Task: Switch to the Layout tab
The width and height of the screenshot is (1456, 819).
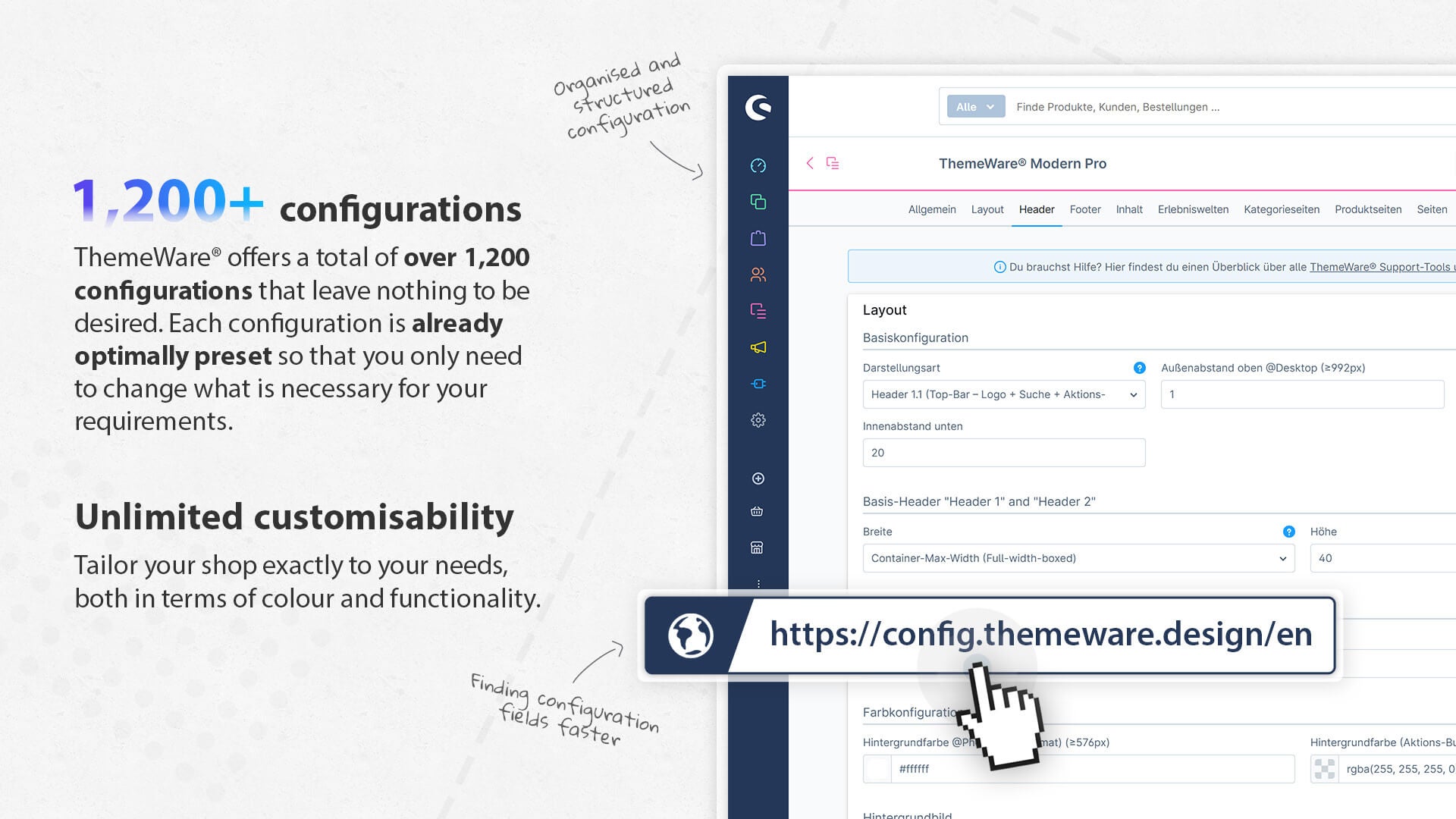Action: click(986, 209)
